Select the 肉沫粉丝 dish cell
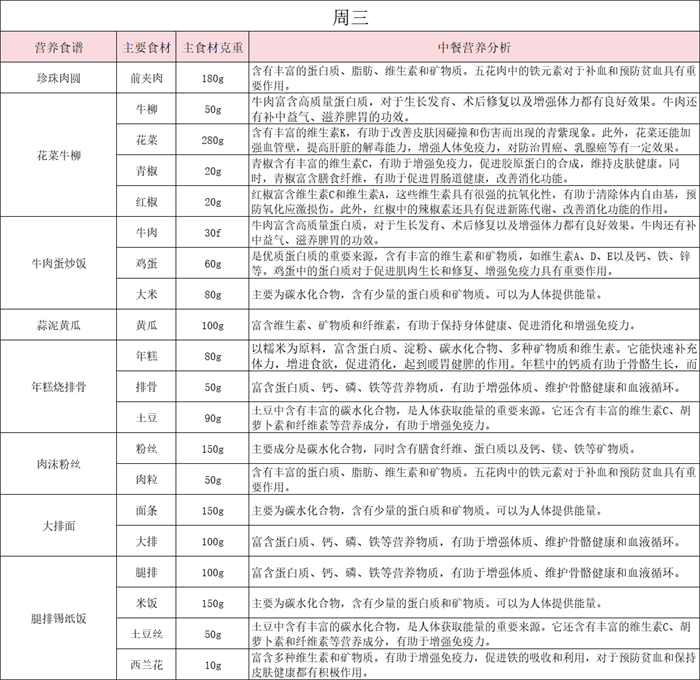The width and height of the screenshot is (700, 680). point(59,464)
